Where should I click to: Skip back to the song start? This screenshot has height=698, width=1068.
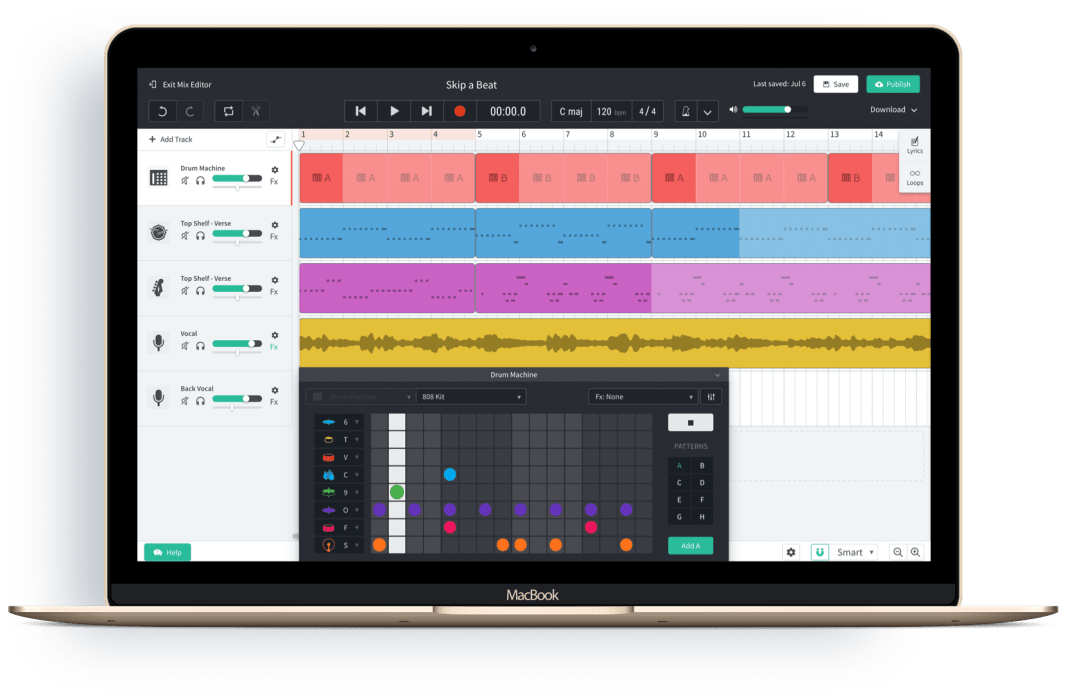pos(361,111)
